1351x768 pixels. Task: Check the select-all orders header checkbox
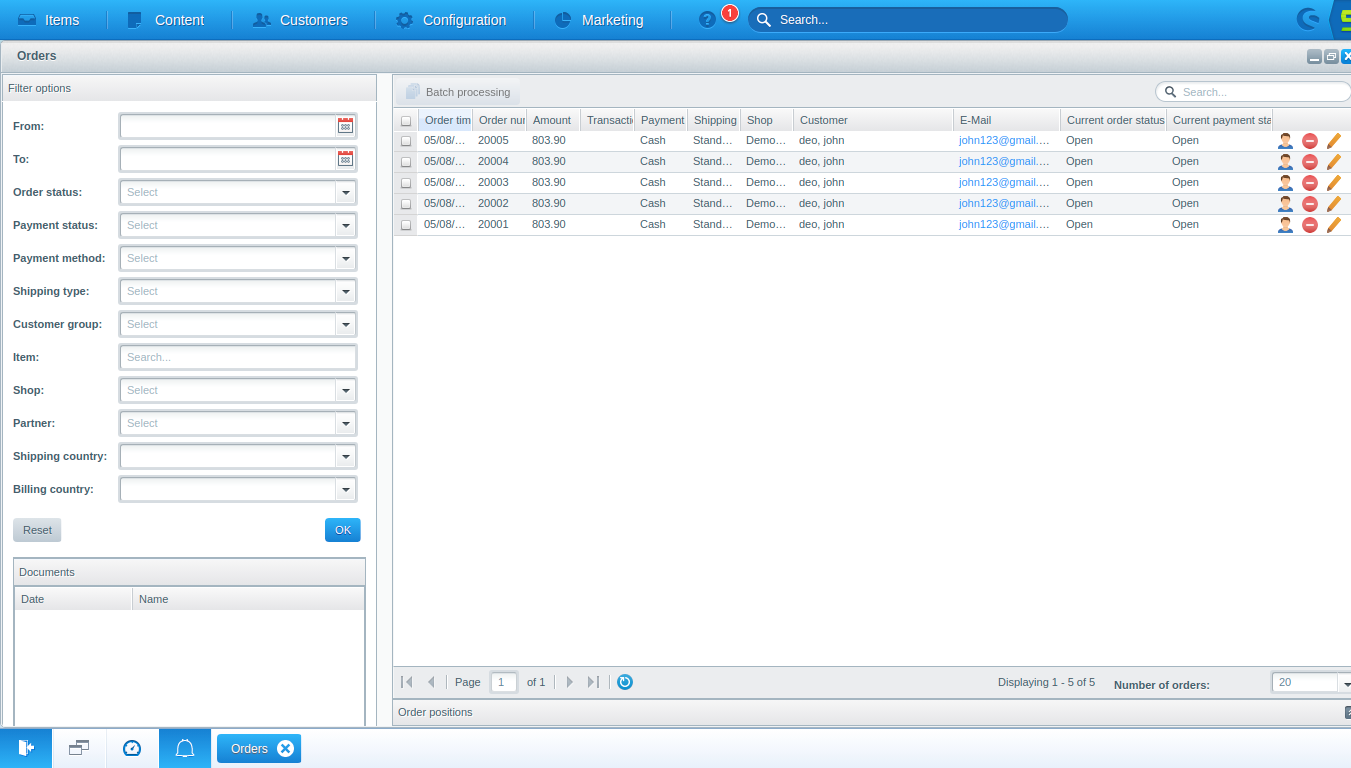pos(406,121)
